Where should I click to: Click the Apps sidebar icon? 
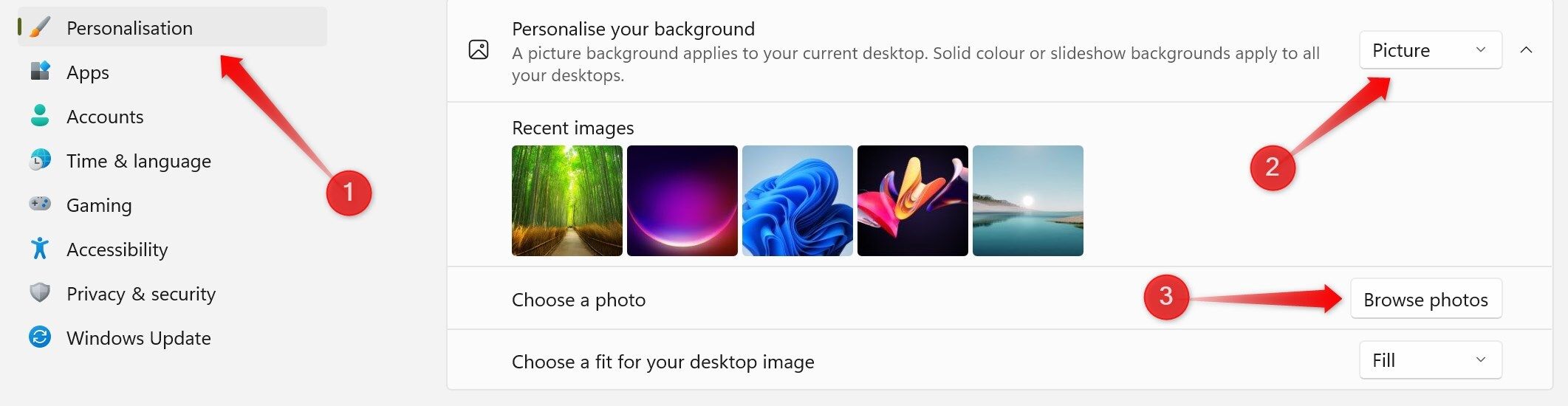point(40,72)
